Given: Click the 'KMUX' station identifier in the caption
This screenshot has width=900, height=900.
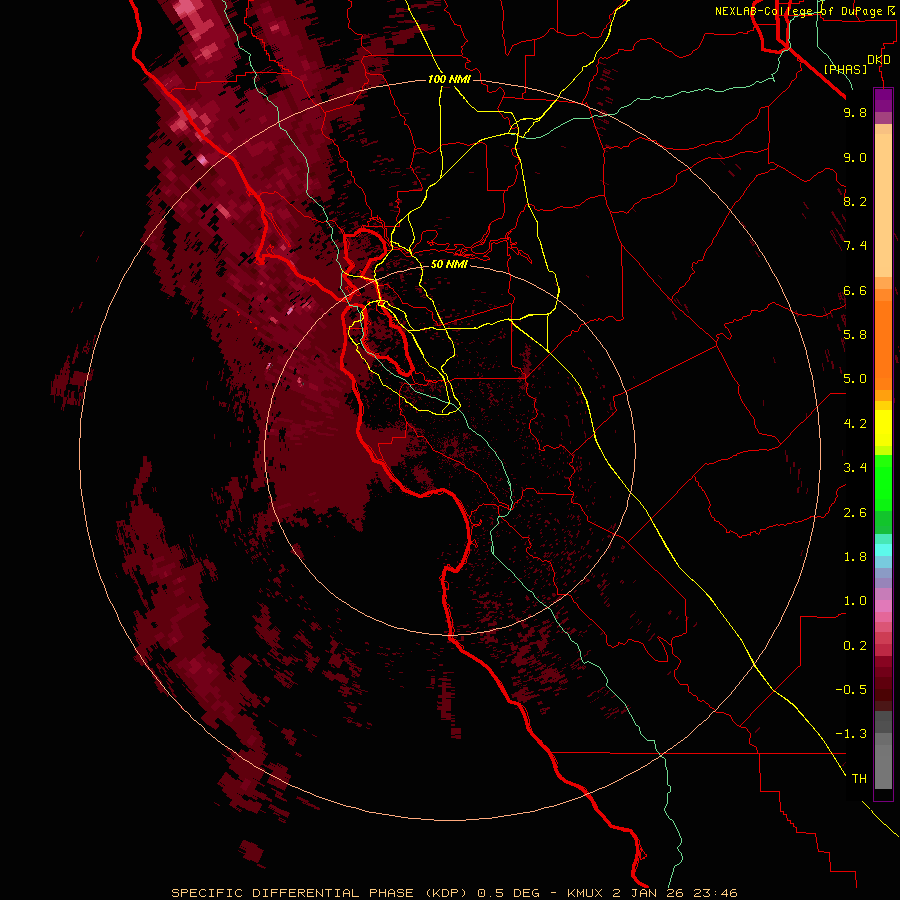Looking at the screenshot, I should 585,893.
